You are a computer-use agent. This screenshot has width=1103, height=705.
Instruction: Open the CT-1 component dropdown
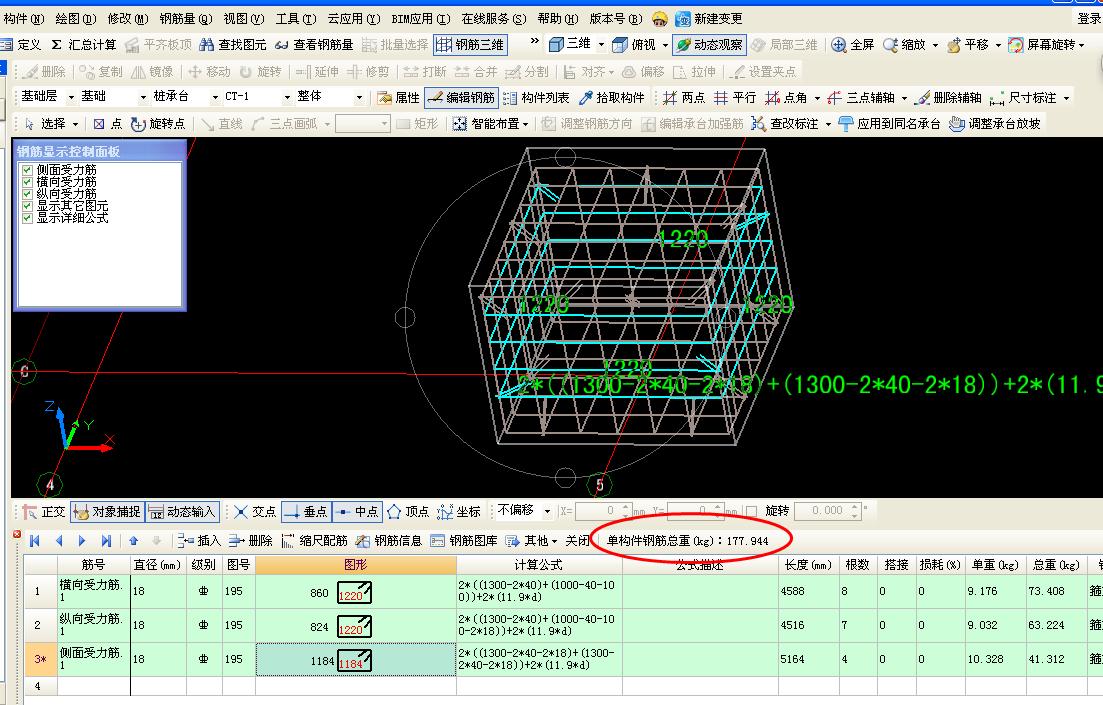(x=287, y=97)
